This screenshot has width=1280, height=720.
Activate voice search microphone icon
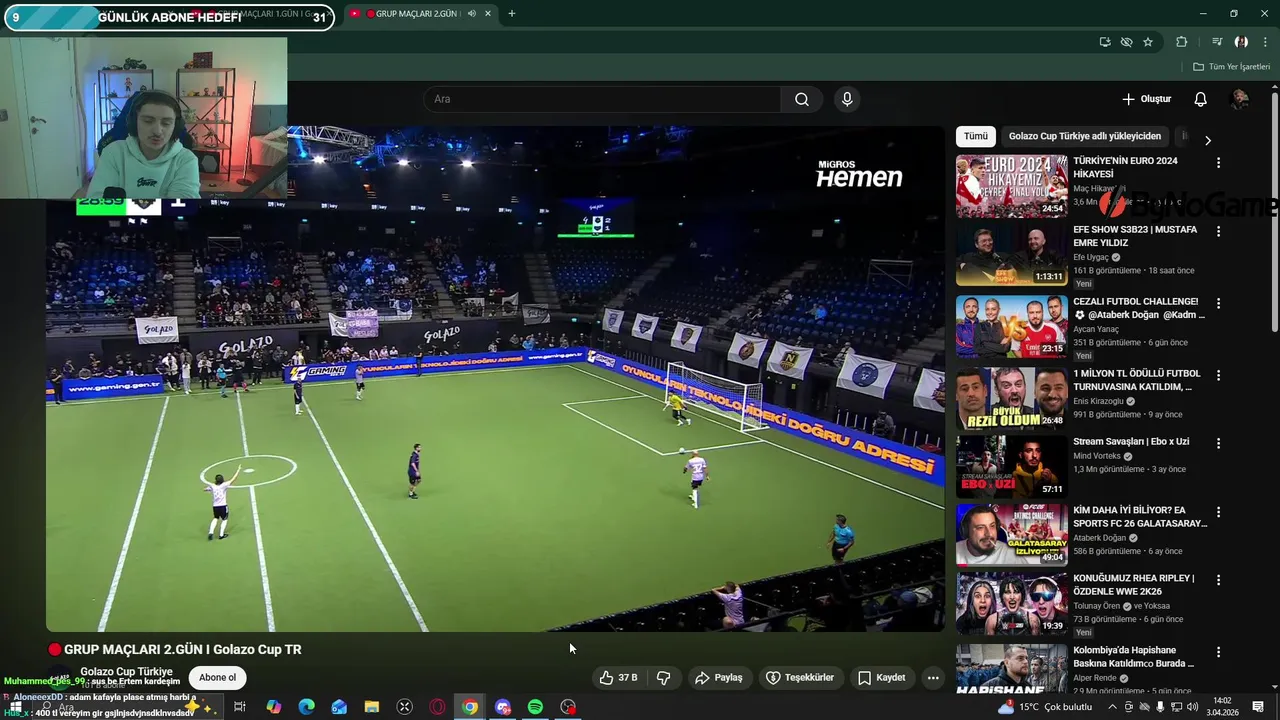[847, 99]
